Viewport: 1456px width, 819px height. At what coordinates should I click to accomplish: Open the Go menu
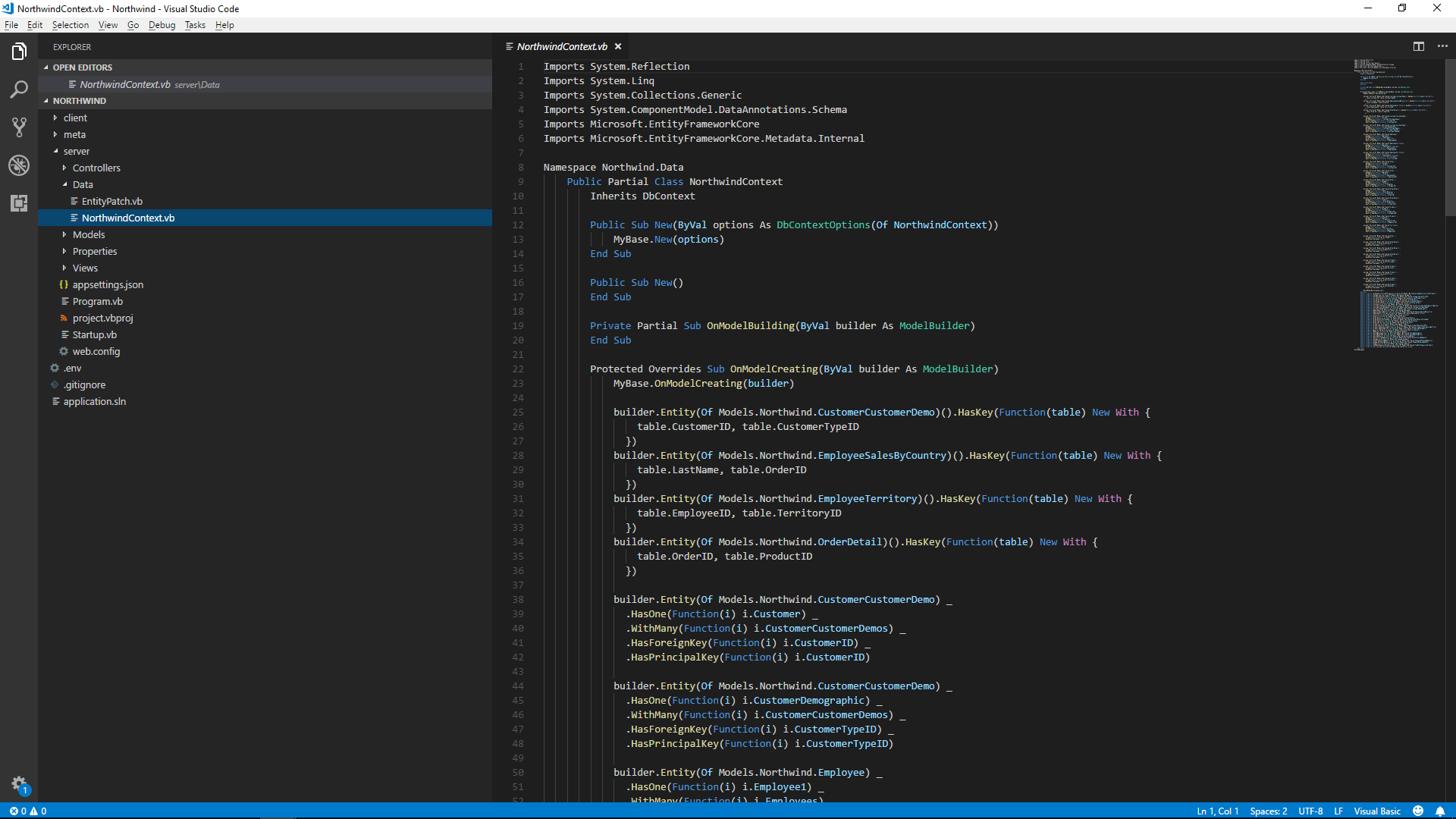point(133,25)
